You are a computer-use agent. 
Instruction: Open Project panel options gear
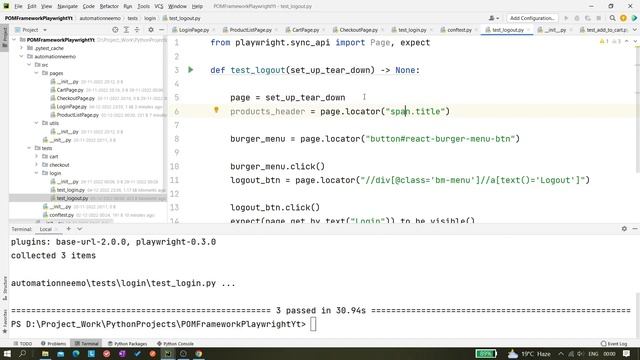point(151,30)
